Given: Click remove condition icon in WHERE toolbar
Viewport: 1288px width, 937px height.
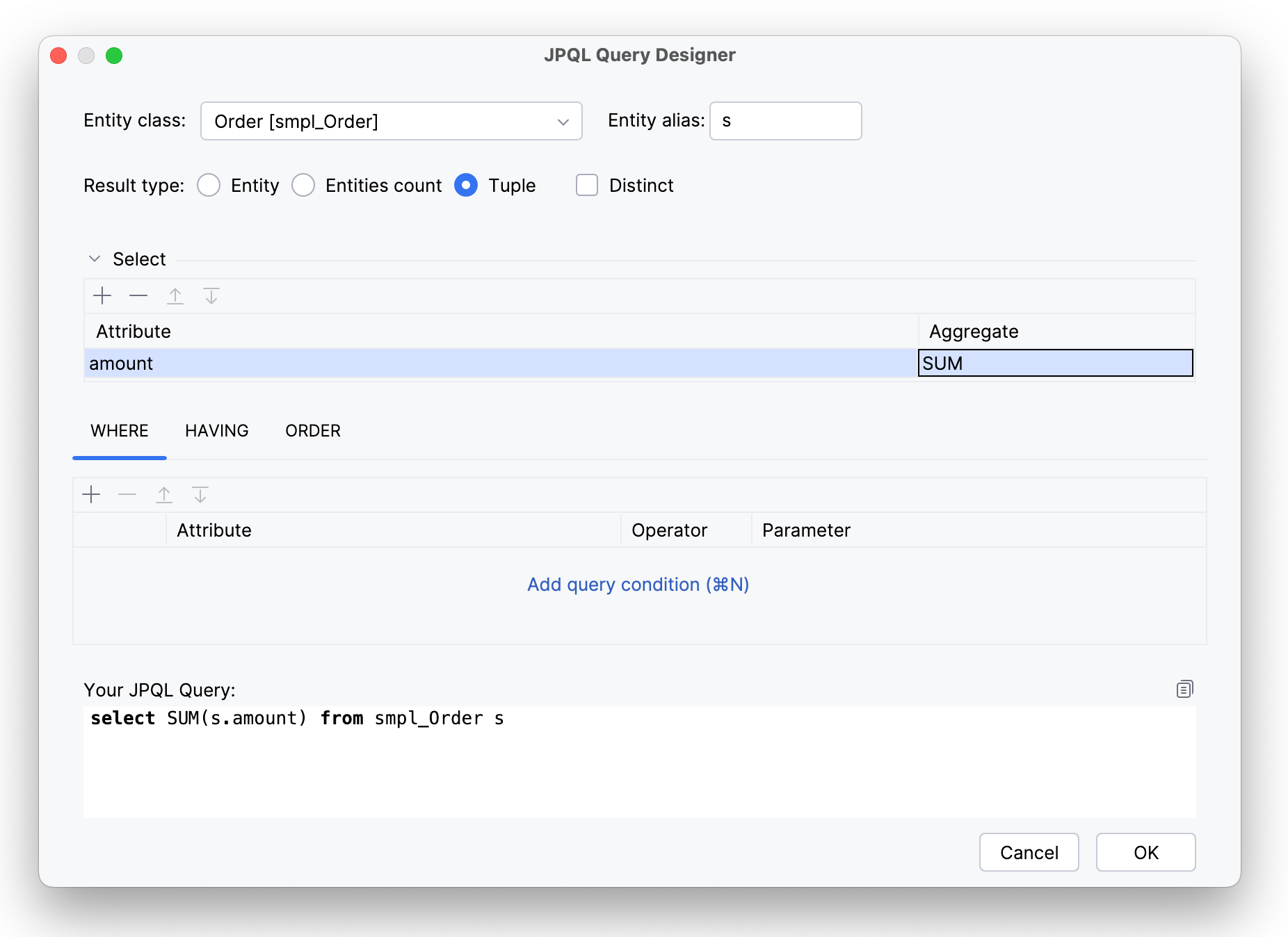Looking at the screenshot, I should pos(127,495).
